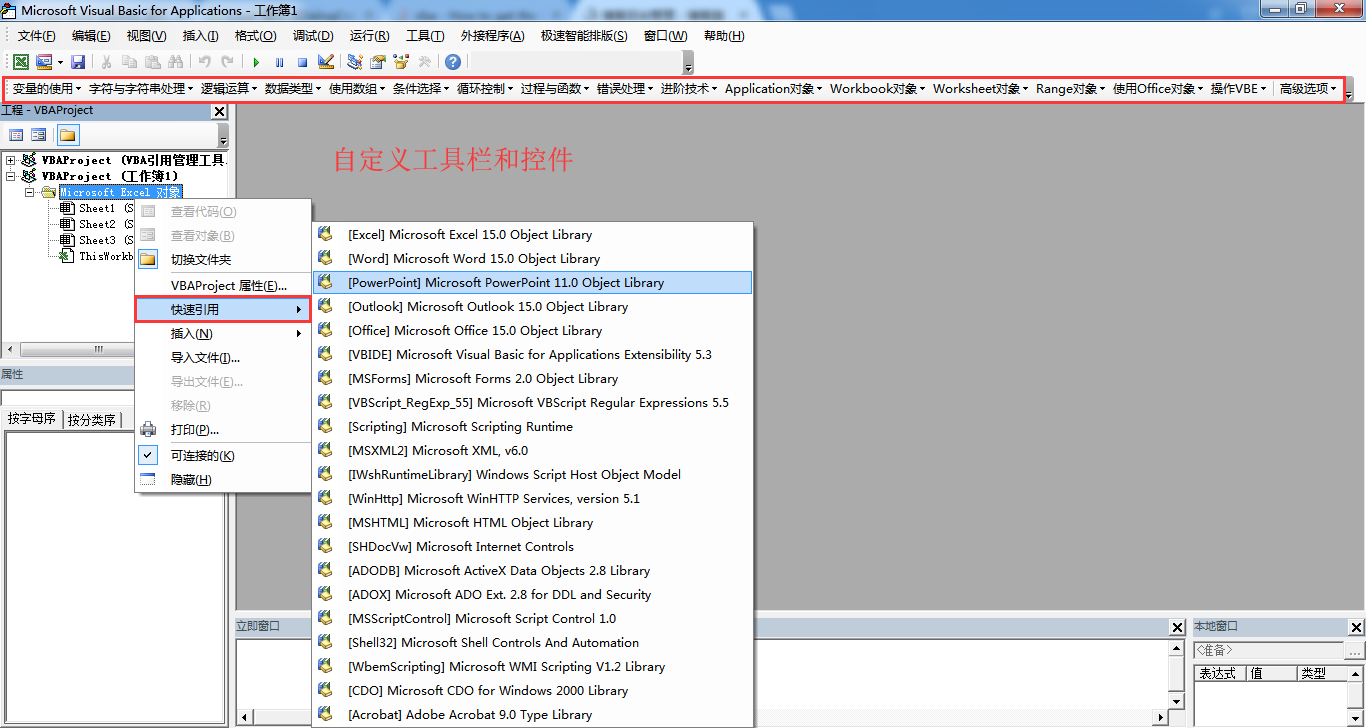Open the Project Explorer toolbar icon
The image size is (1366, 728).
click(355, 62)
